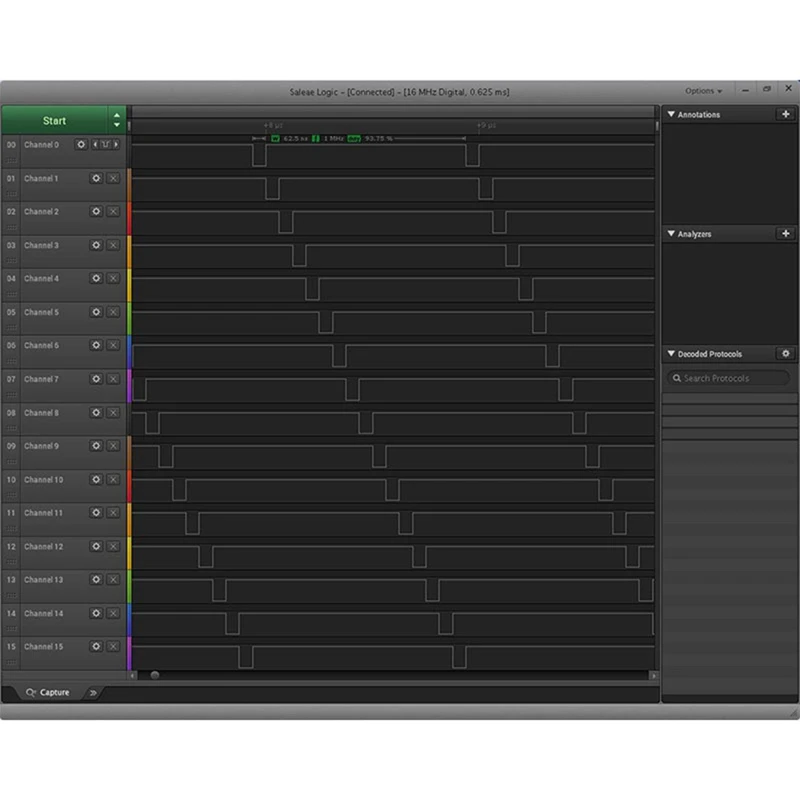The image size is (800, 800).
Task: Select next-edge trigger arrow on Channel 0
Action: [116, 144]
